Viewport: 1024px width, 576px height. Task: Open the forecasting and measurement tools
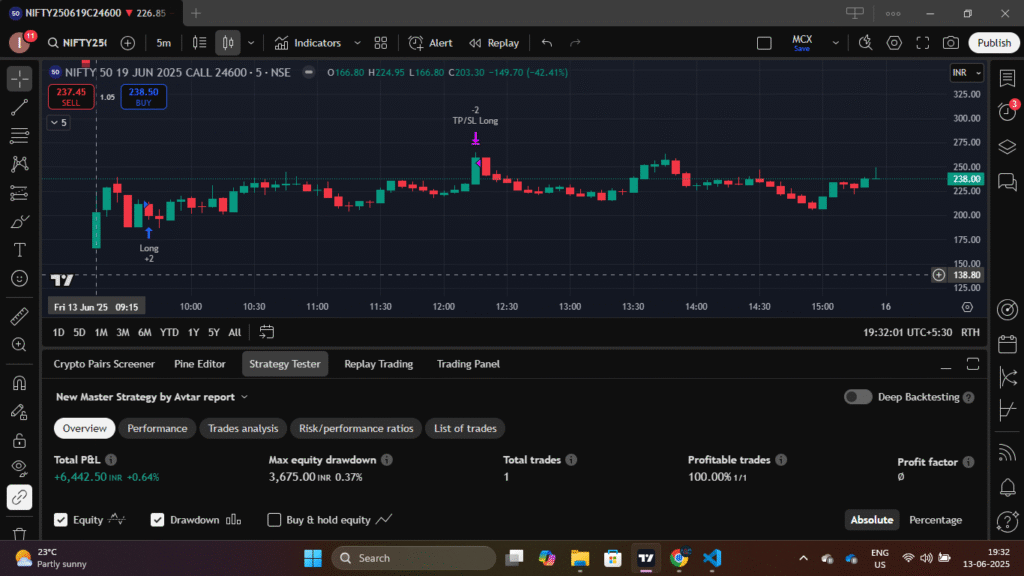coord(20,193)
